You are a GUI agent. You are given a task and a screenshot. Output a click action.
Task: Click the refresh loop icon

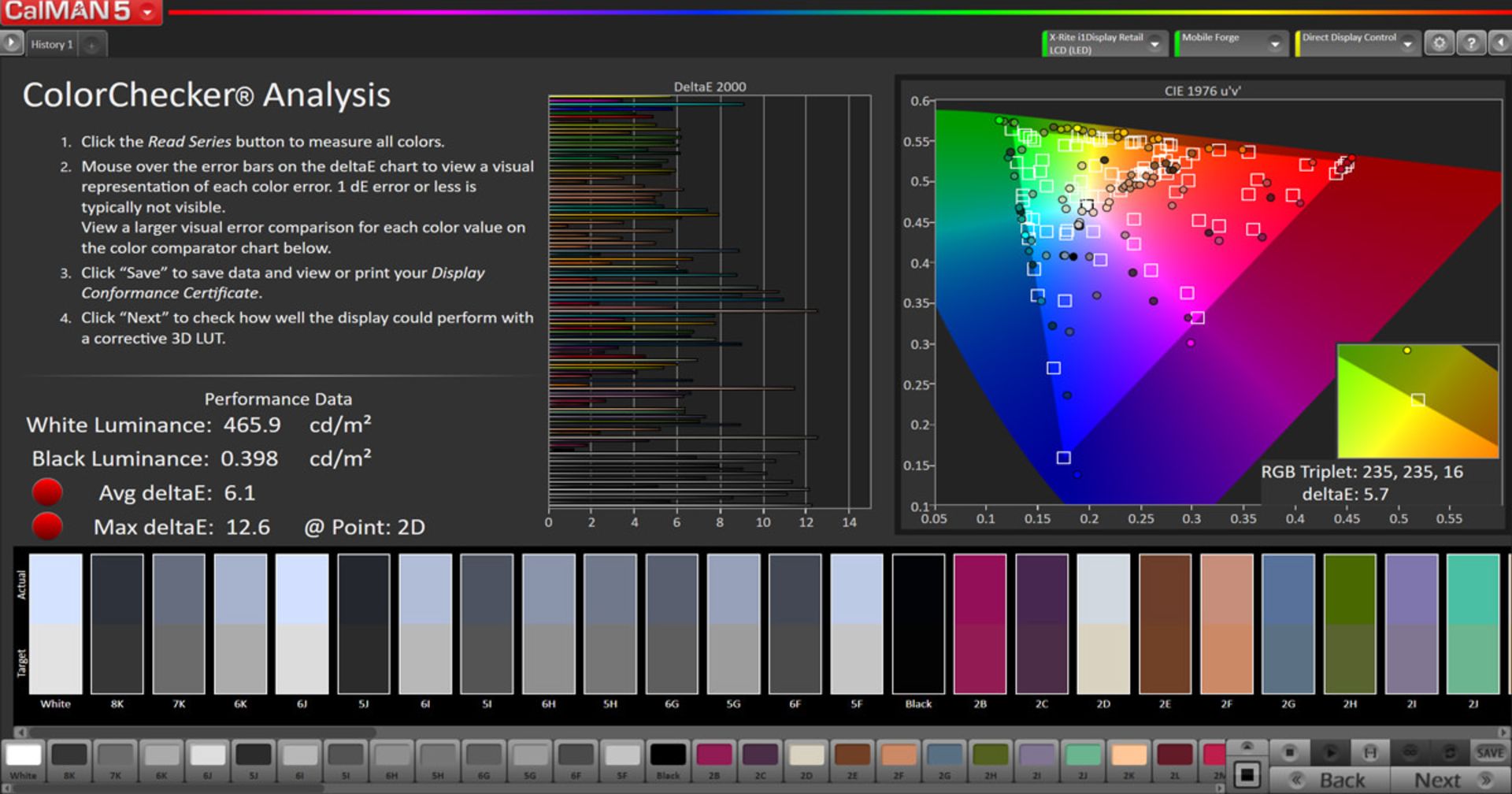pos(1450,752)
